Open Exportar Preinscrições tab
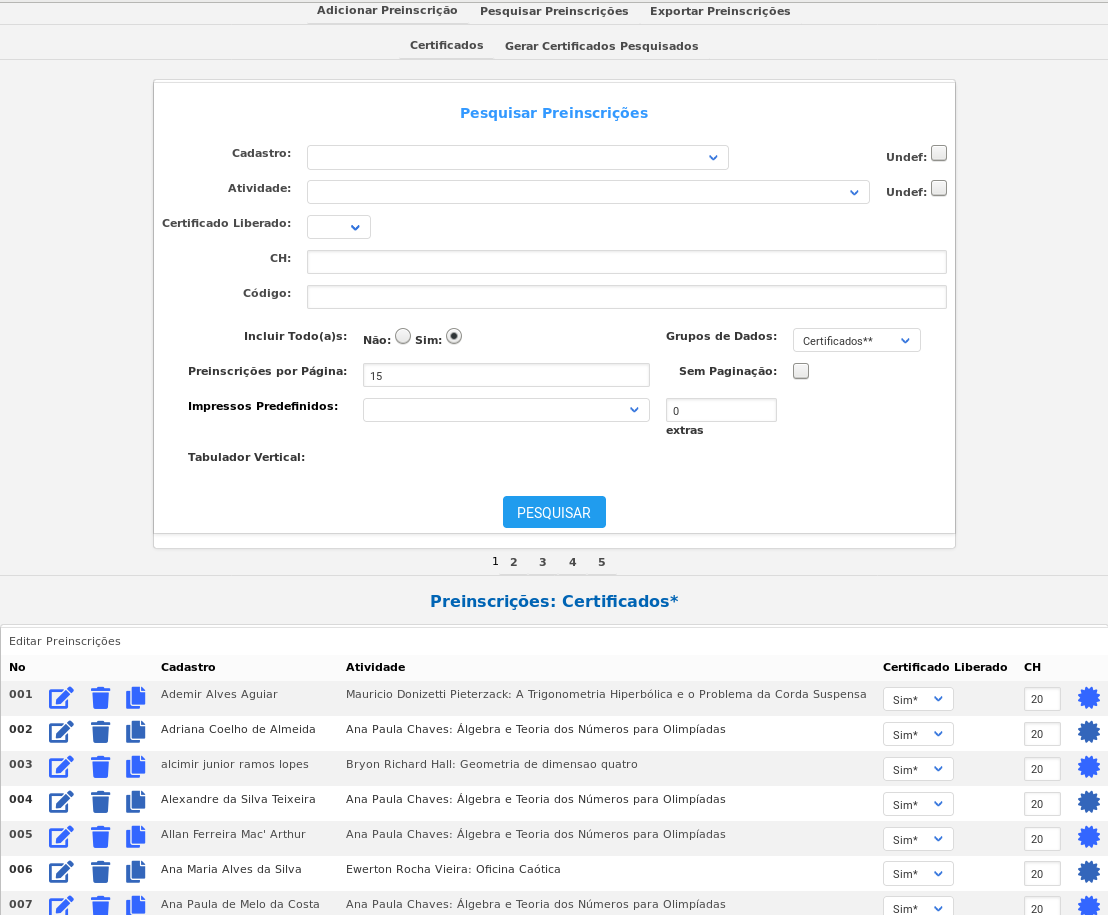This screenshot has height=915, width=1108. click(720, 11)
